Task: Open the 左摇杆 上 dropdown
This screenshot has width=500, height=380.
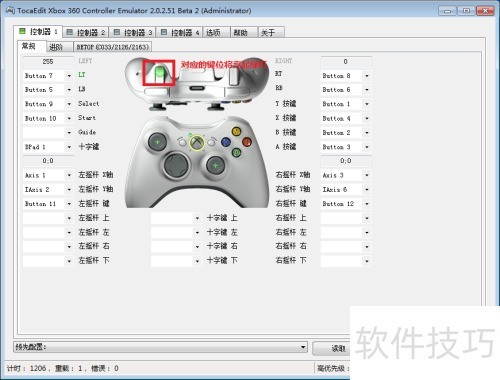Action: click(48, 218)
